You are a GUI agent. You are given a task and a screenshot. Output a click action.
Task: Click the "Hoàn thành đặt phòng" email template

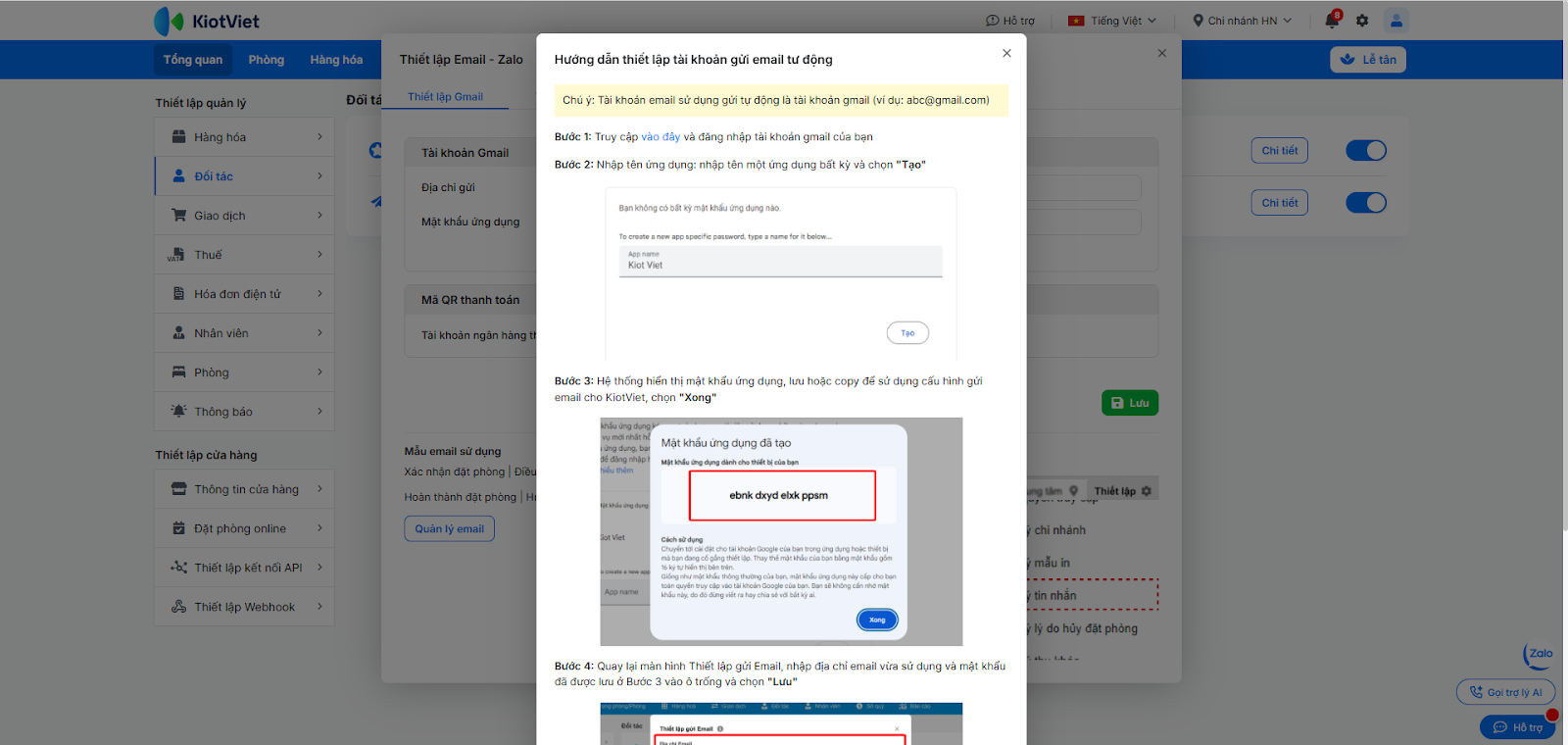pos(461,498)
